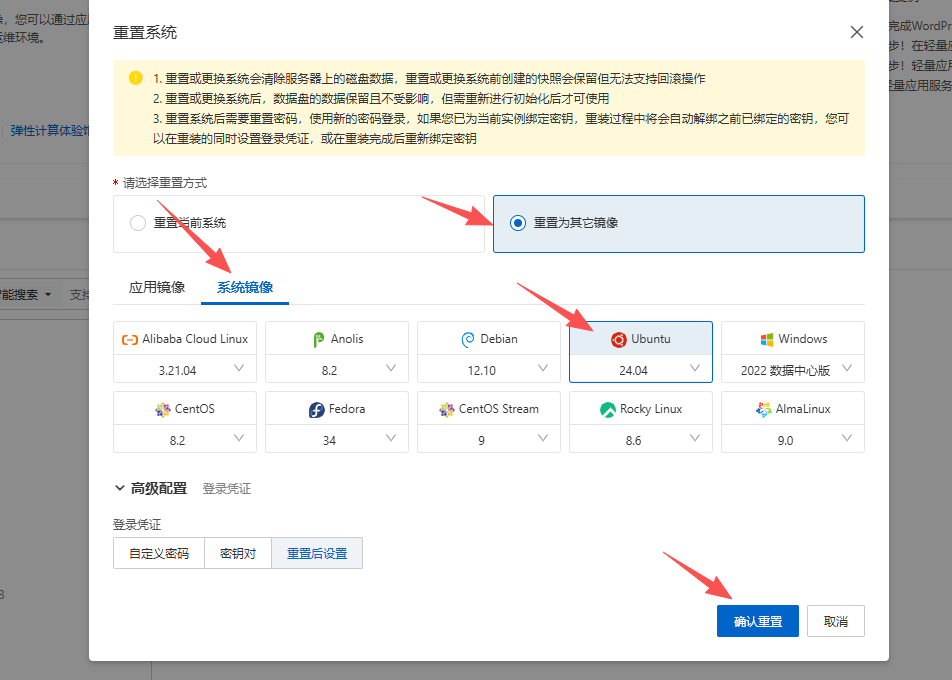Viewport: 952px width, 680px height.
Task: Open Debian 12.10 version dropdown
Action: click(489, 369)
